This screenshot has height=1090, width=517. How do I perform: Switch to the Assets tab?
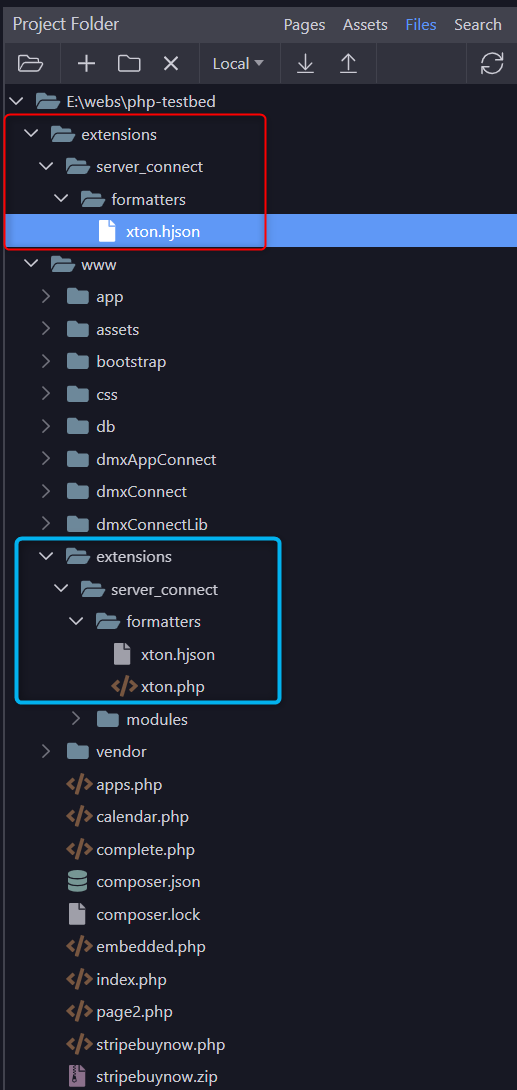coord(365,25)
